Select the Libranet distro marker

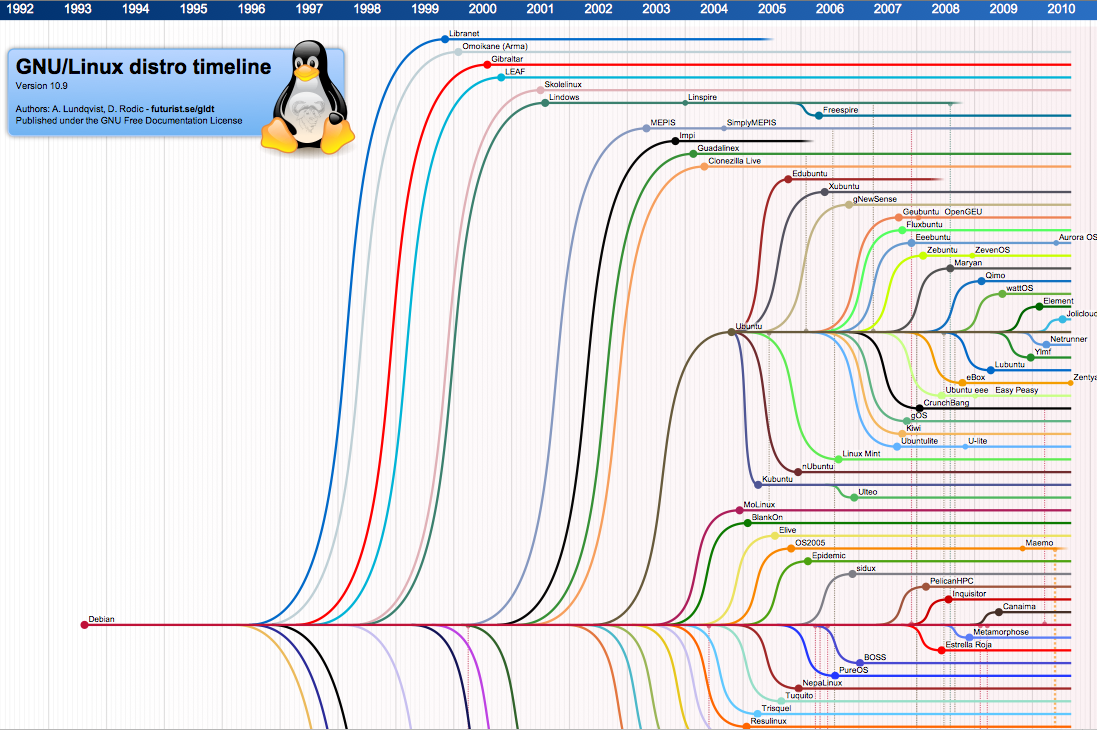click(x=445, y=39)
